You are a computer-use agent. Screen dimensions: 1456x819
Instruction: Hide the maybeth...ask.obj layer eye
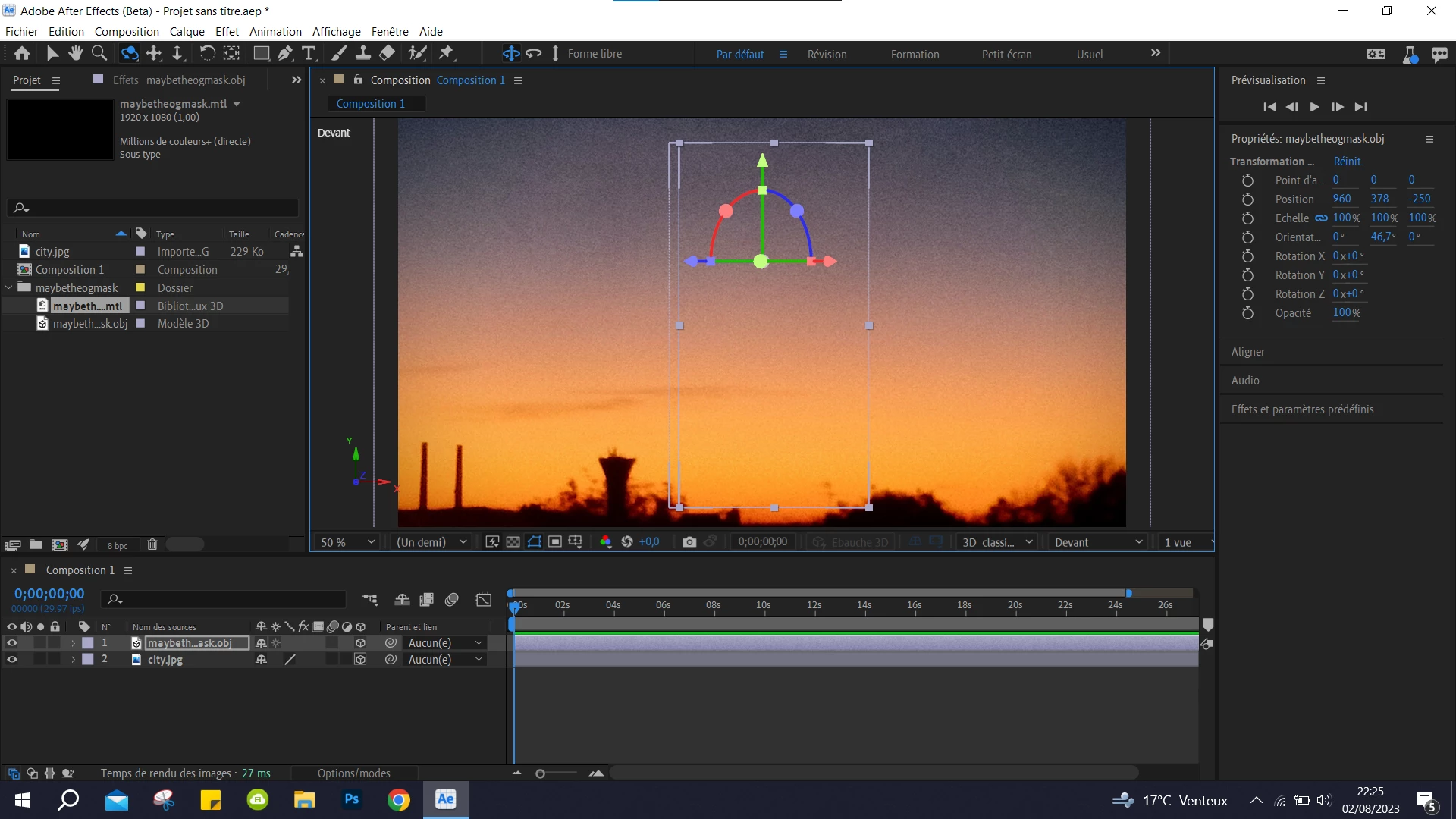[11, 643]
